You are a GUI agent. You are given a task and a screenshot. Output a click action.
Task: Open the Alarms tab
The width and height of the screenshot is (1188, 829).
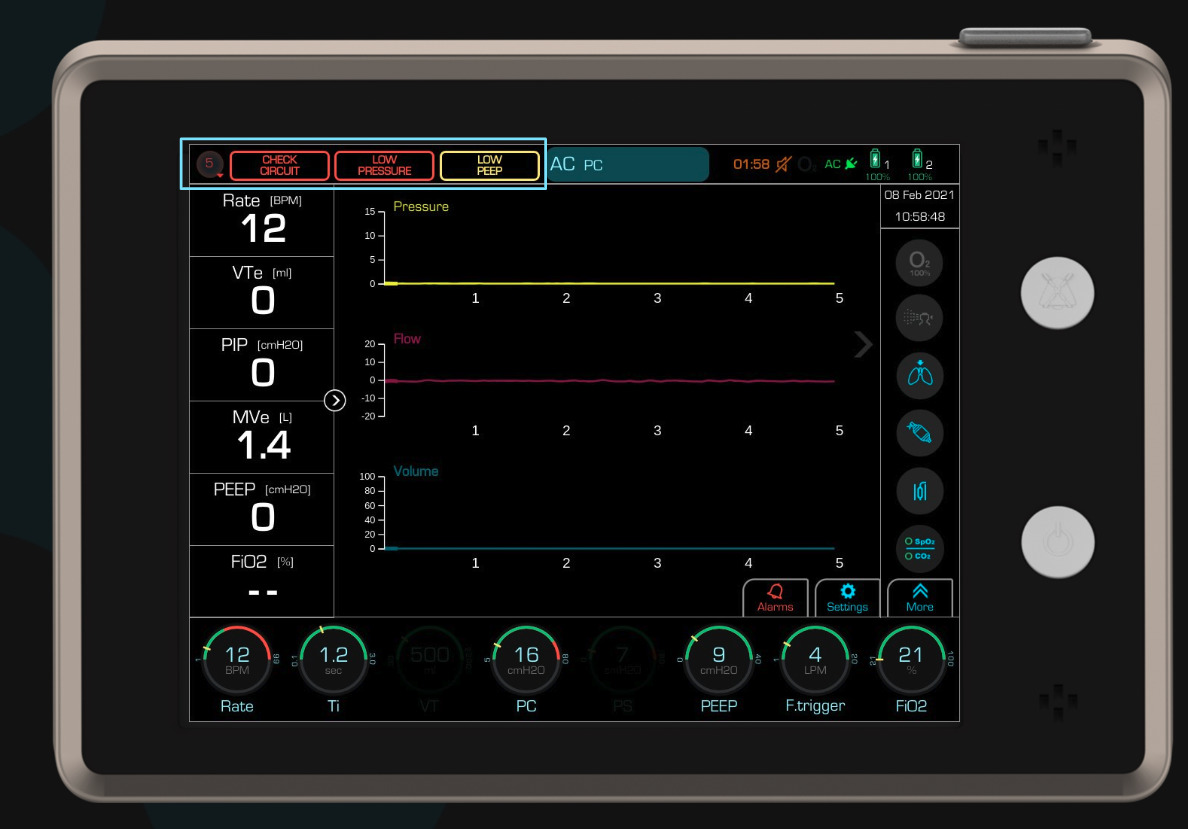[x=775, y=598]
